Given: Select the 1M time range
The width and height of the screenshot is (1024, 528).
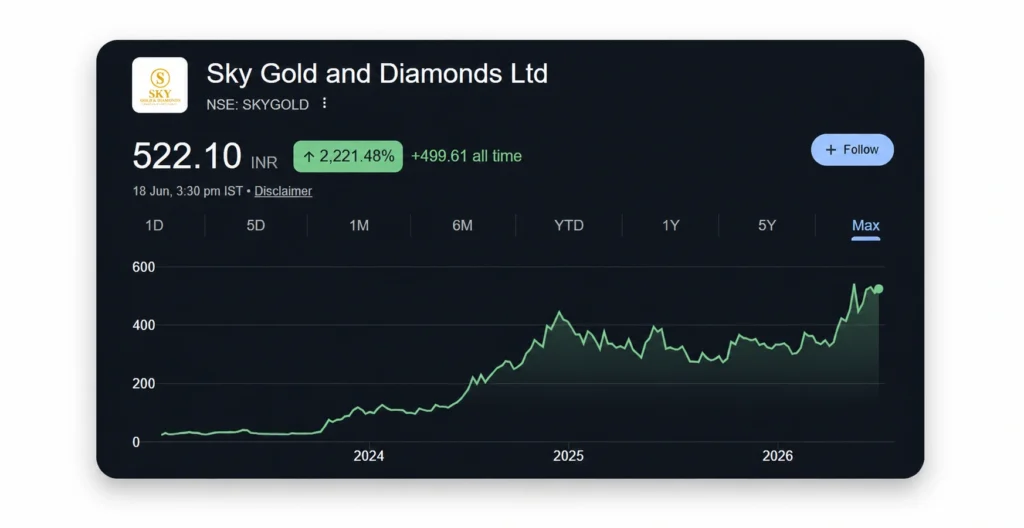Looking at the screenshot, I should tap(359, 225).
